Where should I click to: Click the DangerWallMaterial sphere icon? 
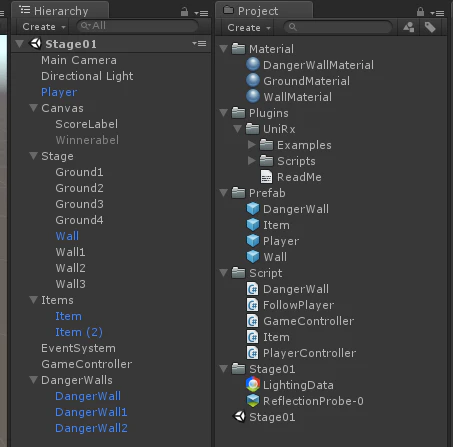click(x=253, y=65)
